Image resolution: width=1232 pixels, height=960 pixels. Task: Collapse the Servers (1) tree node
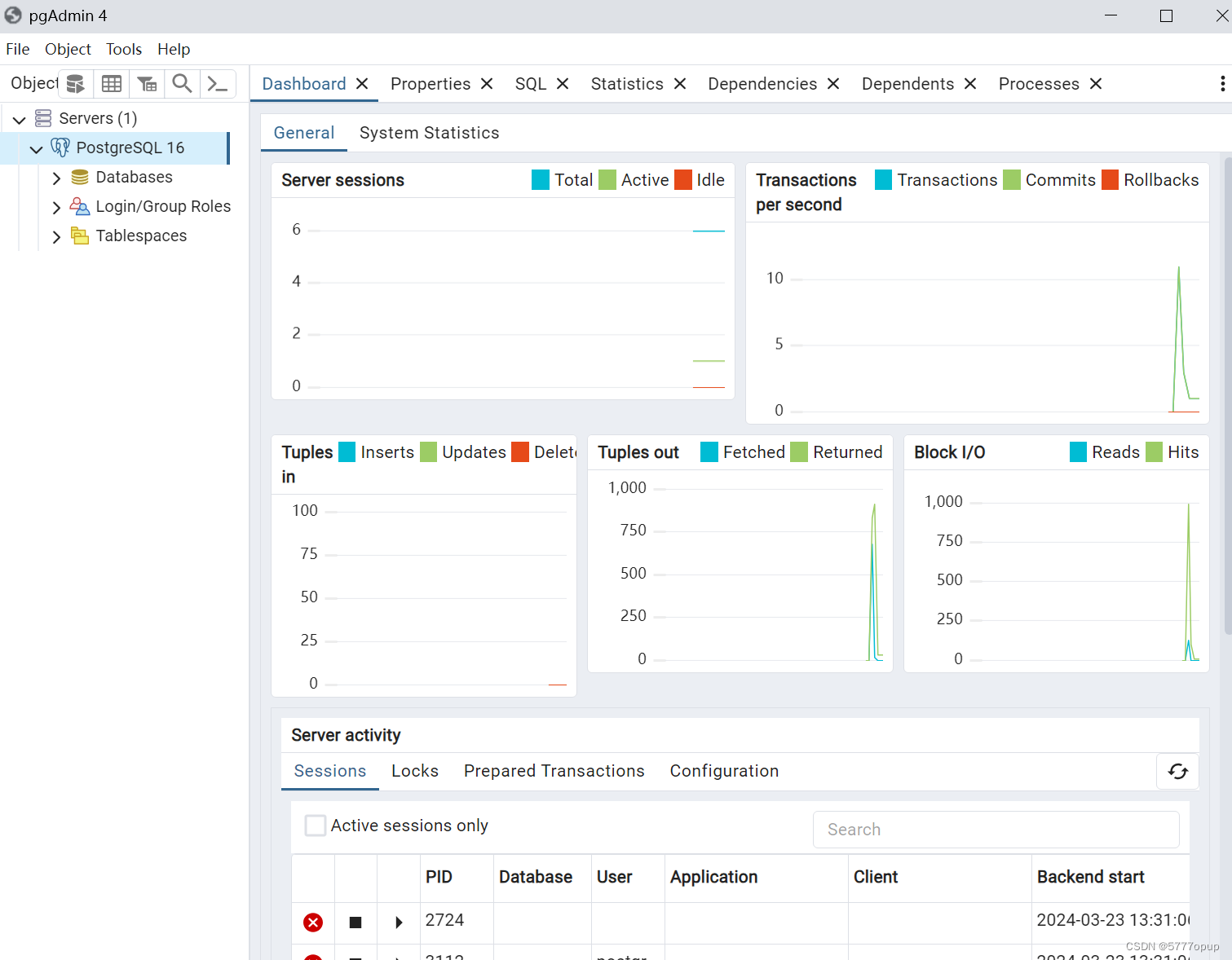pos(20,120)
